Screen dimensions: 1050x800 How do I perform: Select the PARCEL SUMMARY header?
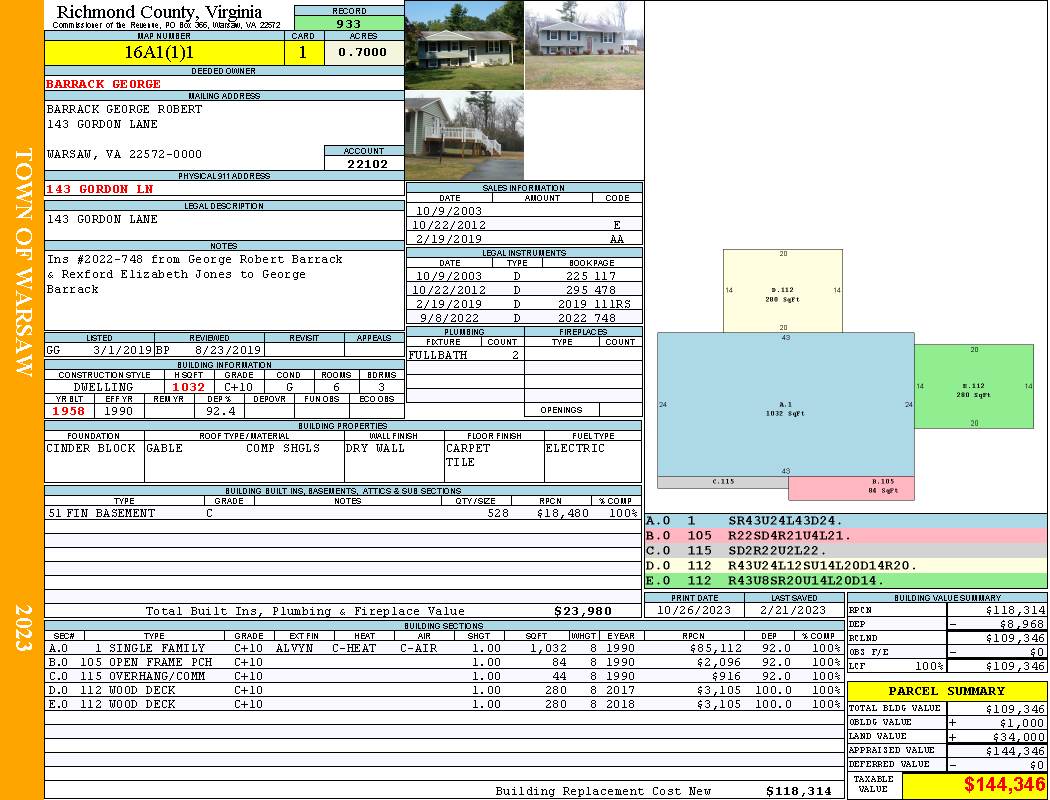[947, 691]
